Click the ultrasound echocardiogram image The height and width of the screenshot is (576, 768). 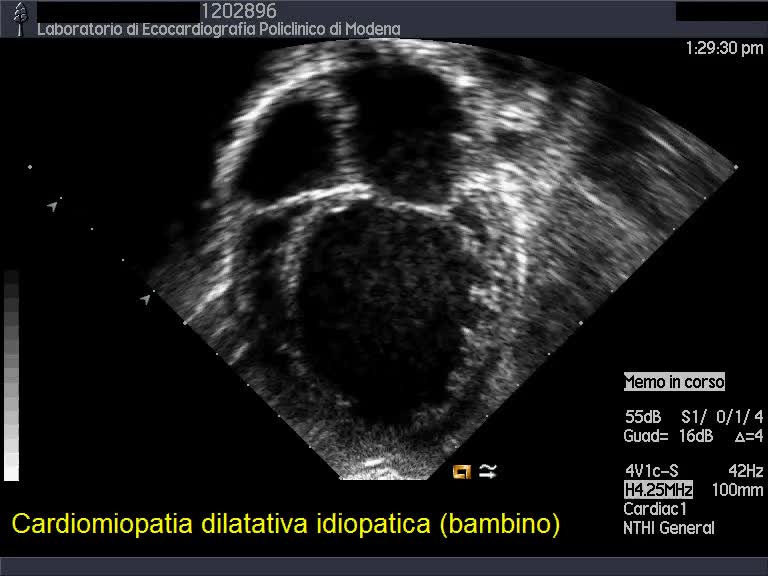pos(441,260)
